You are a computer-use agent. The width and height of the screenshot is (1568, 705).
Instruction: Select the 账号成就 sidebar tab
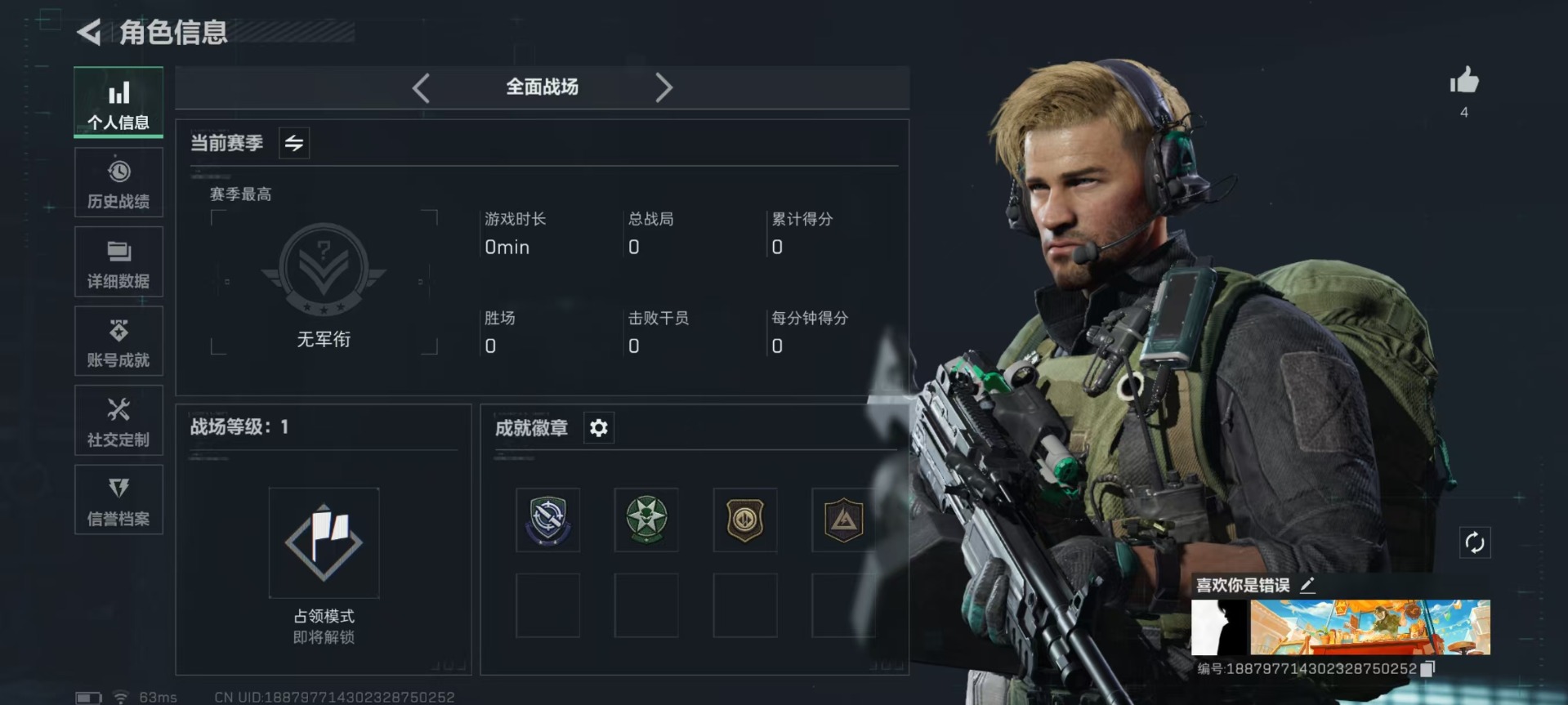(118, 341)
